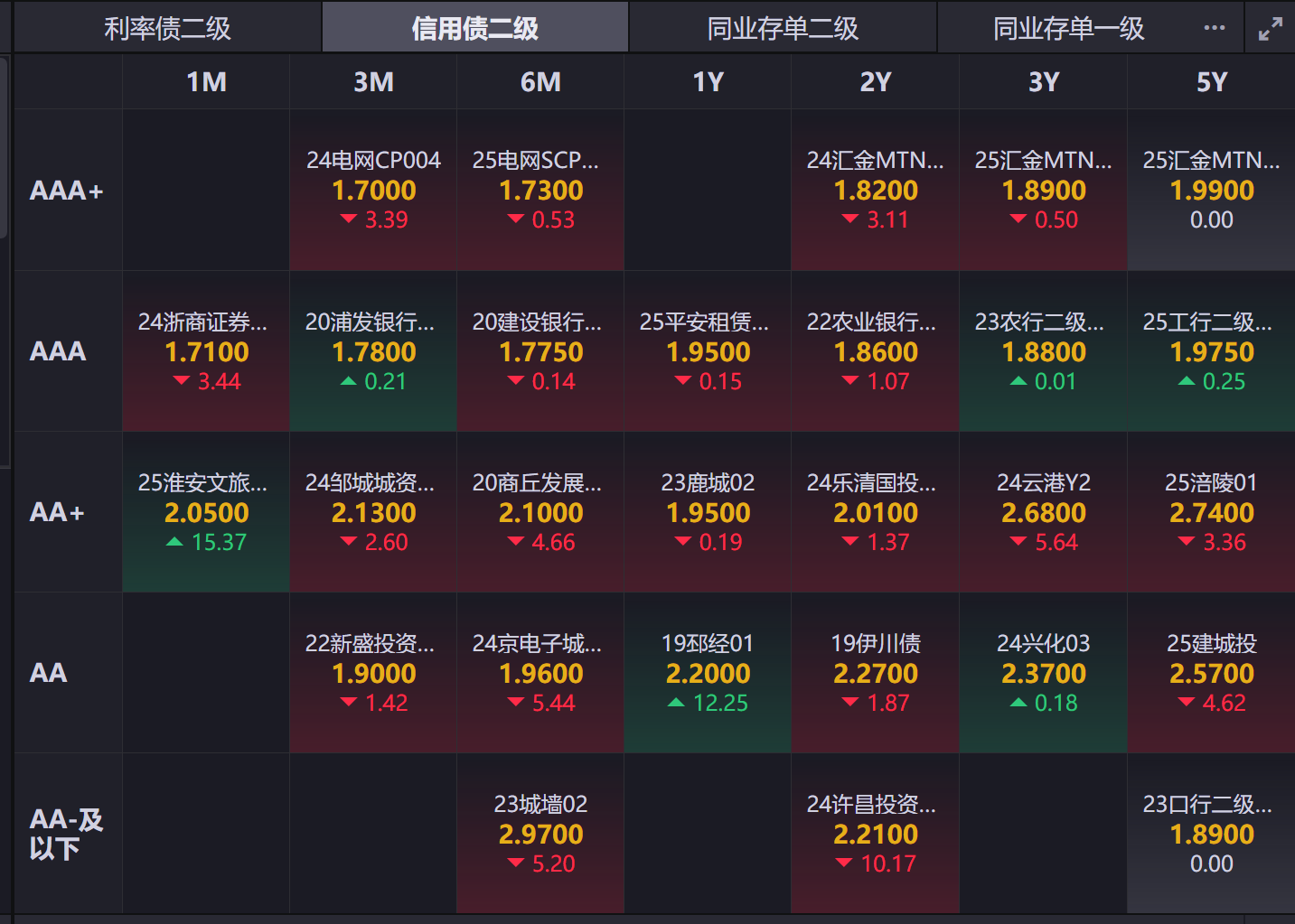Select the AA-及以下 row label
The image size is (1295, 924).
click(x=66, y=834)
